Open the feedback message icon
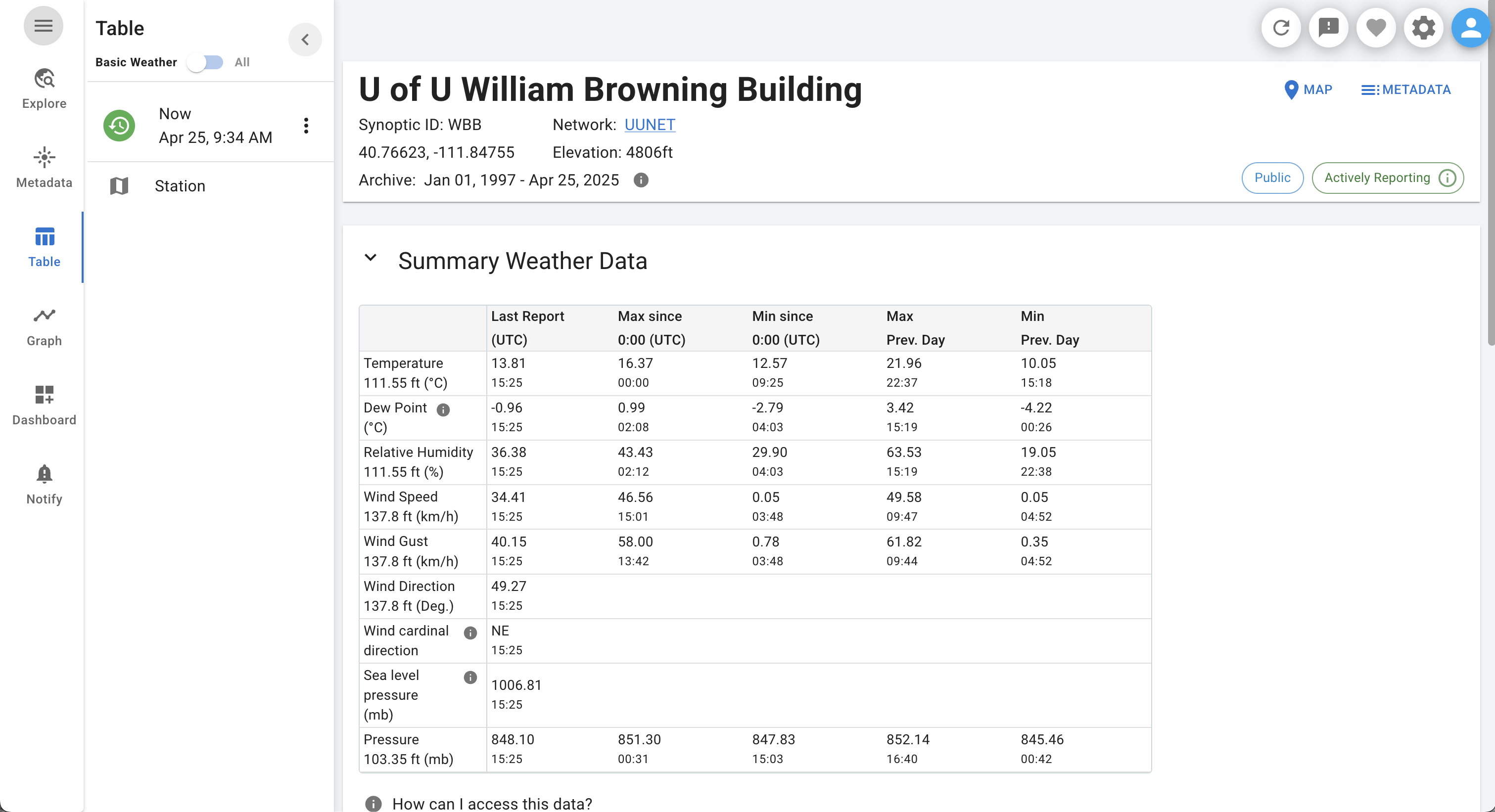Image resolution: width=1495 pixels, height=812 pixels. point(1328,27)
